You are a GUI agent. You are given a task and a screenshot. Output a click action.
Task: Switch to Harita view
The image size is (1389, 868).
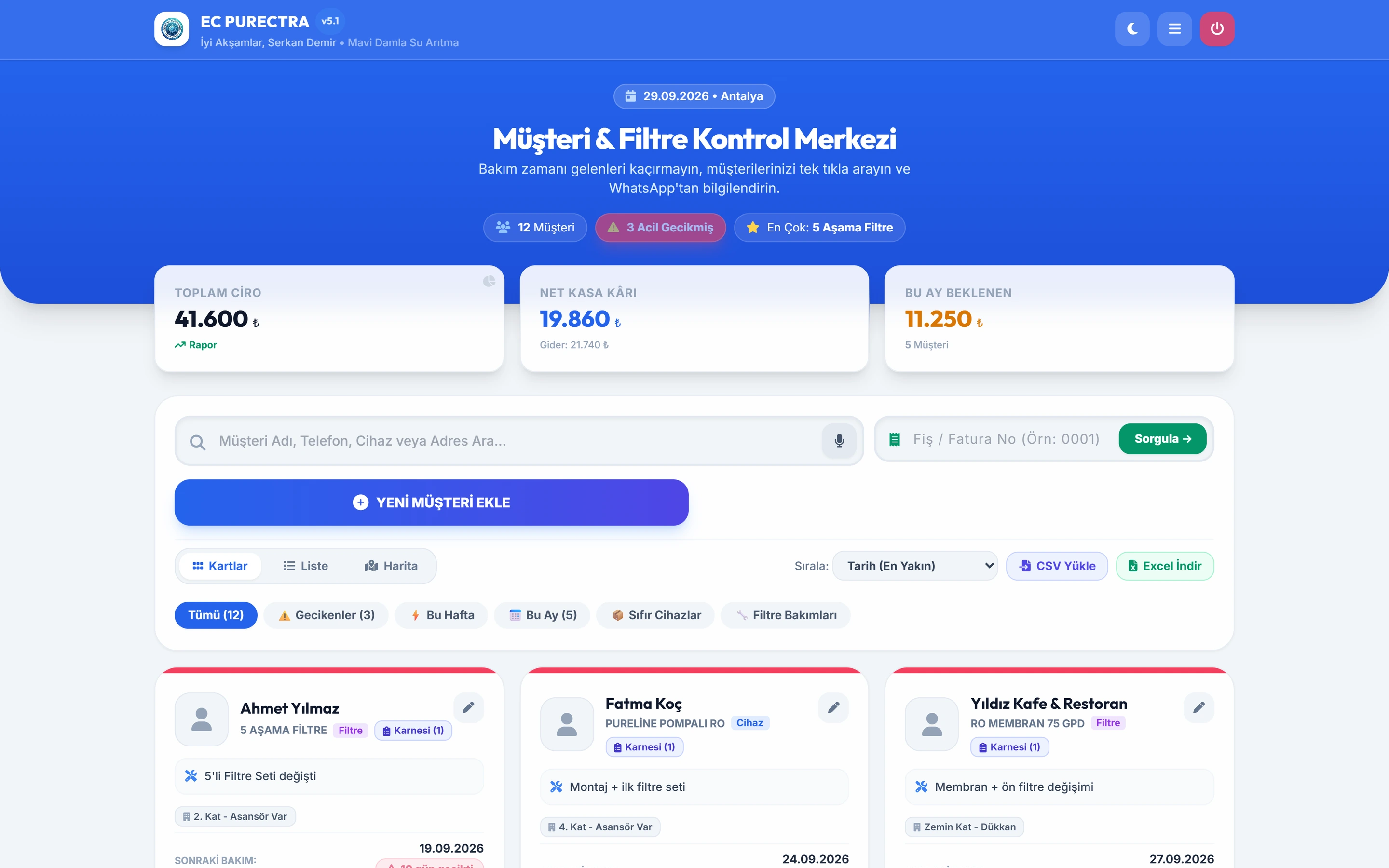(392, 566)
